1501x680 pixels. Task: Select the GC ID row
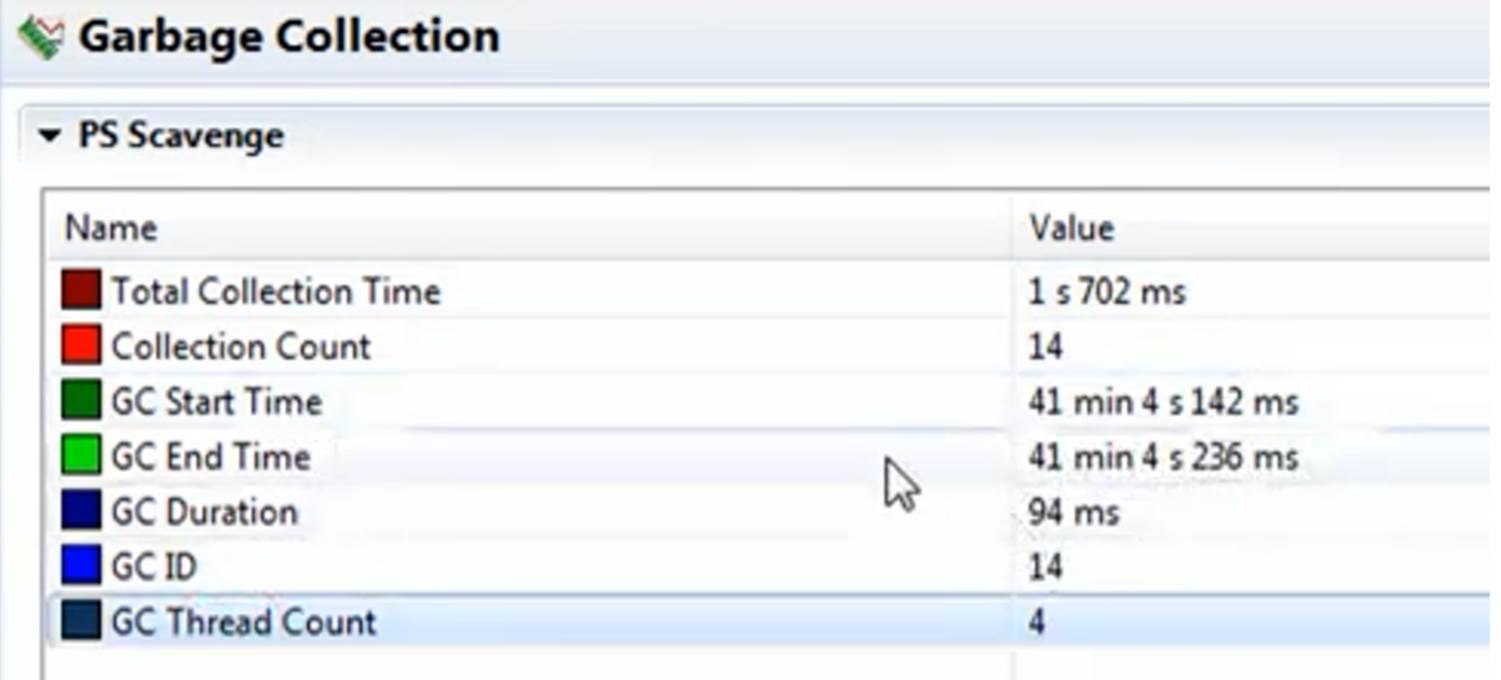(x=154, y=568)
